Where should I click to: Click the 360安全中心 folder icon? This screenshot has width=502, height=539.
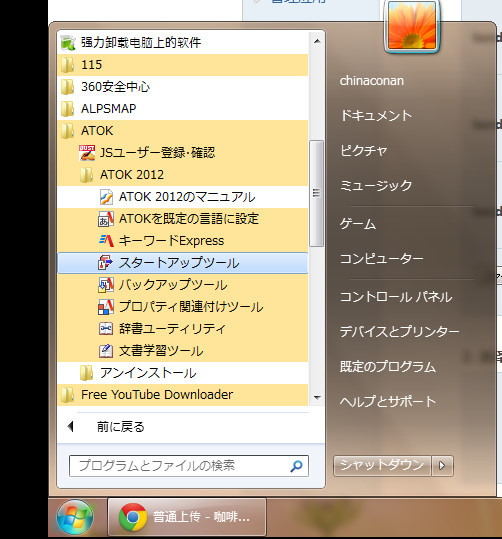67,87
